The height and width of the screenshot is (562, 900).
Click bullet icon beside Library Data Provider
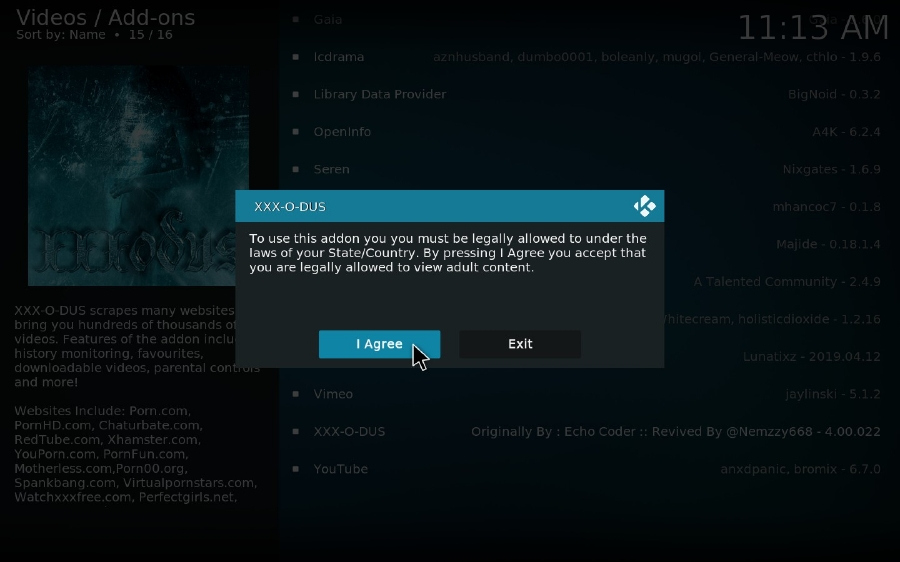[x=296, y=94]
